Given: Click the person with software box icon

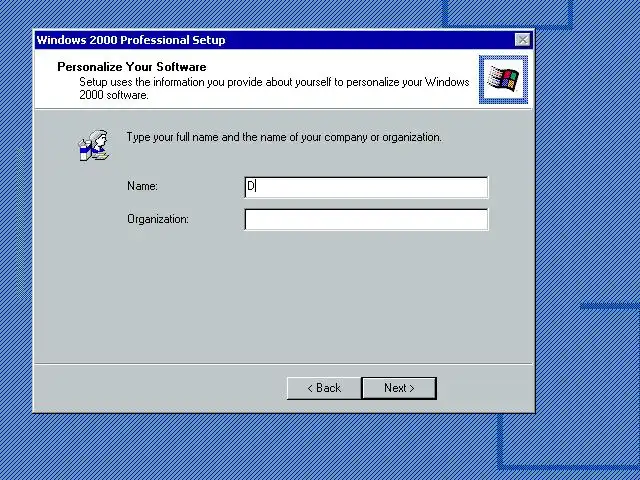Looking at the screenshot, I should [94, 146].
